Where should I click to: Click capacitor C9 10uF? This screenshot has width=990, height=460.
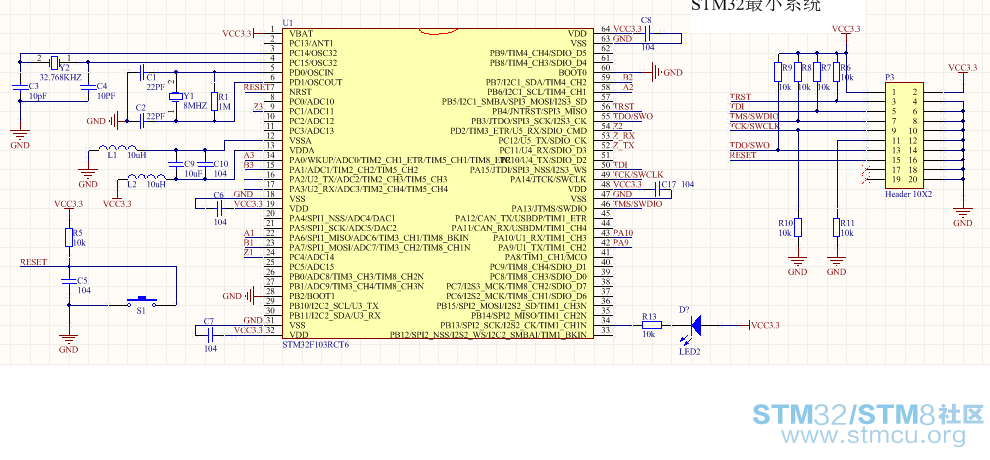click(176, 163)
